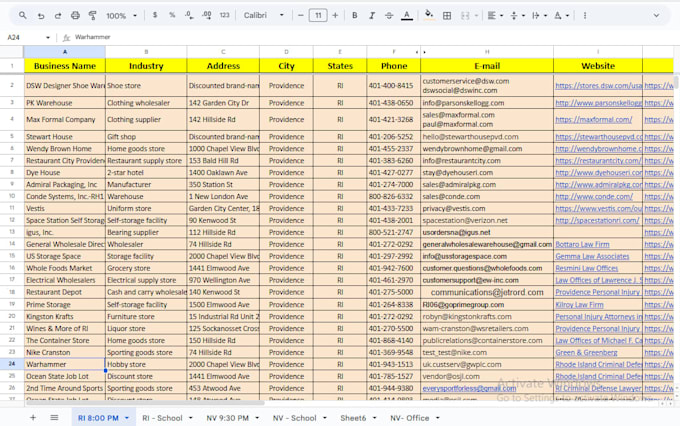The width and height of the screenshot is (680, 426).
Task: Open the Calibri font dropdown
Action: 263,15
